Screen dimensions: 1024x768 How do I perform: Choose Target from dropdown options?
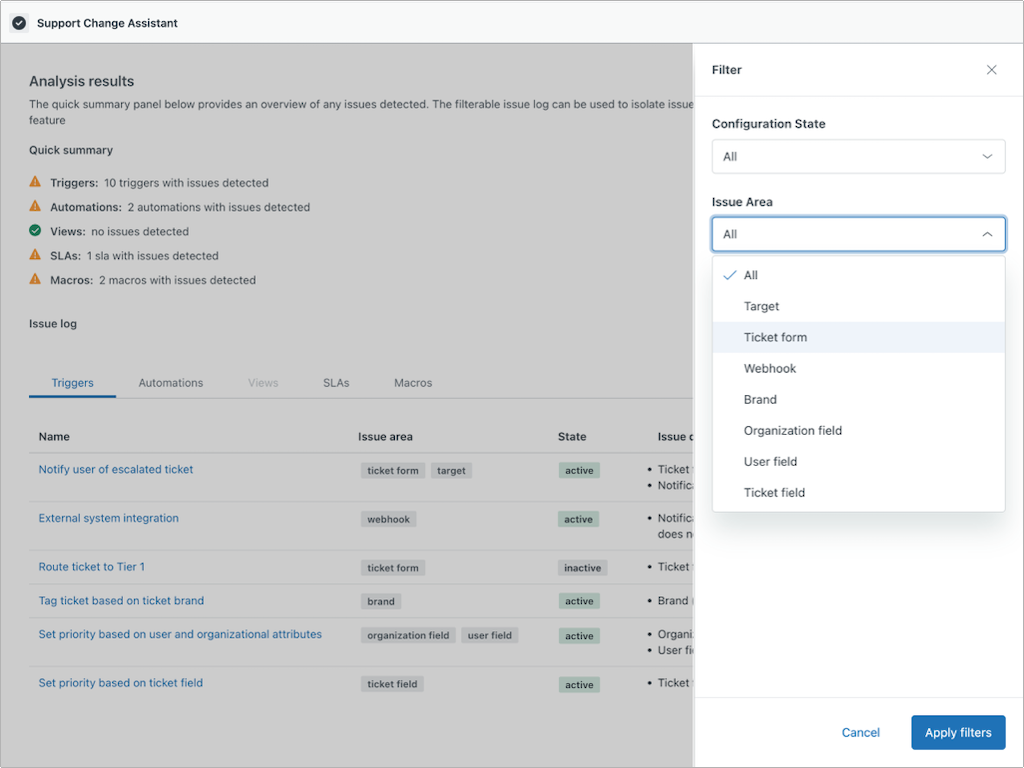click(x=761, y=306)
